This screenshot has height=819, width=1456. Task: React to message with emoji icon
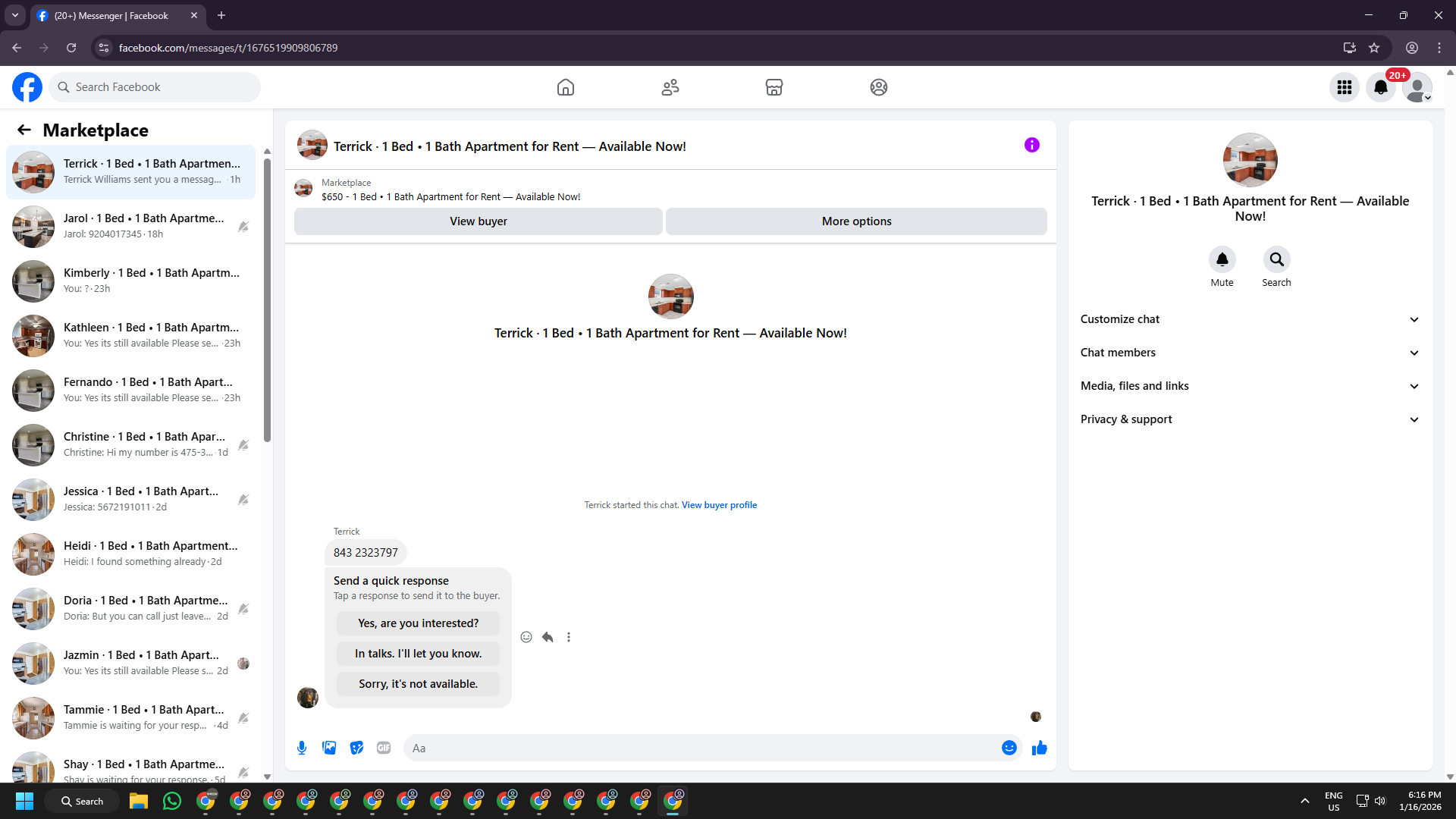click(x=526, y=637)
